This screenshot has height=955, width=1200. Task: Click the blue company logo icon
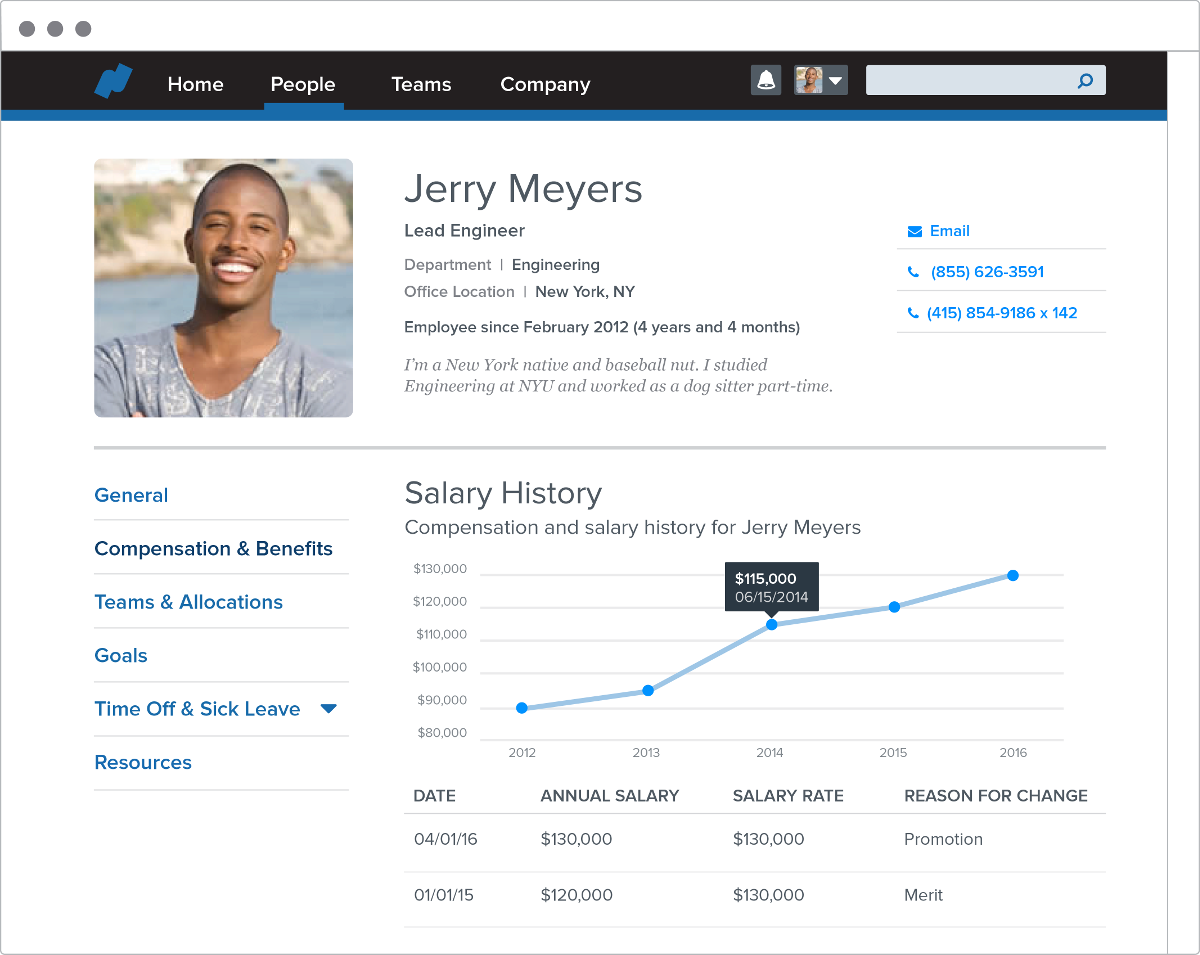point(114,81)
